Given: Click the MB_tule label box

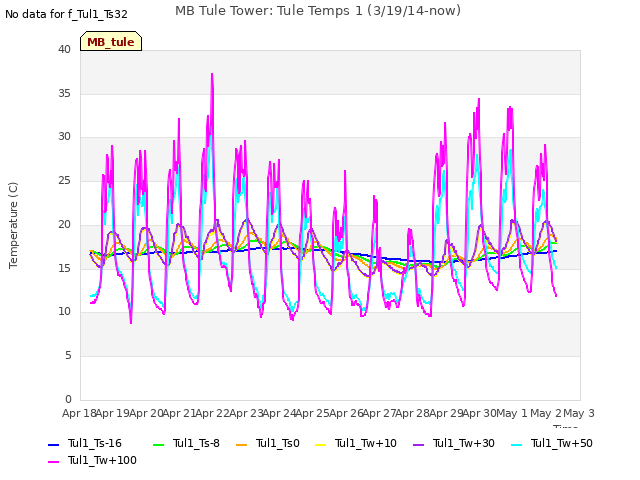Looking at the screenshot, I should (111, 41).
